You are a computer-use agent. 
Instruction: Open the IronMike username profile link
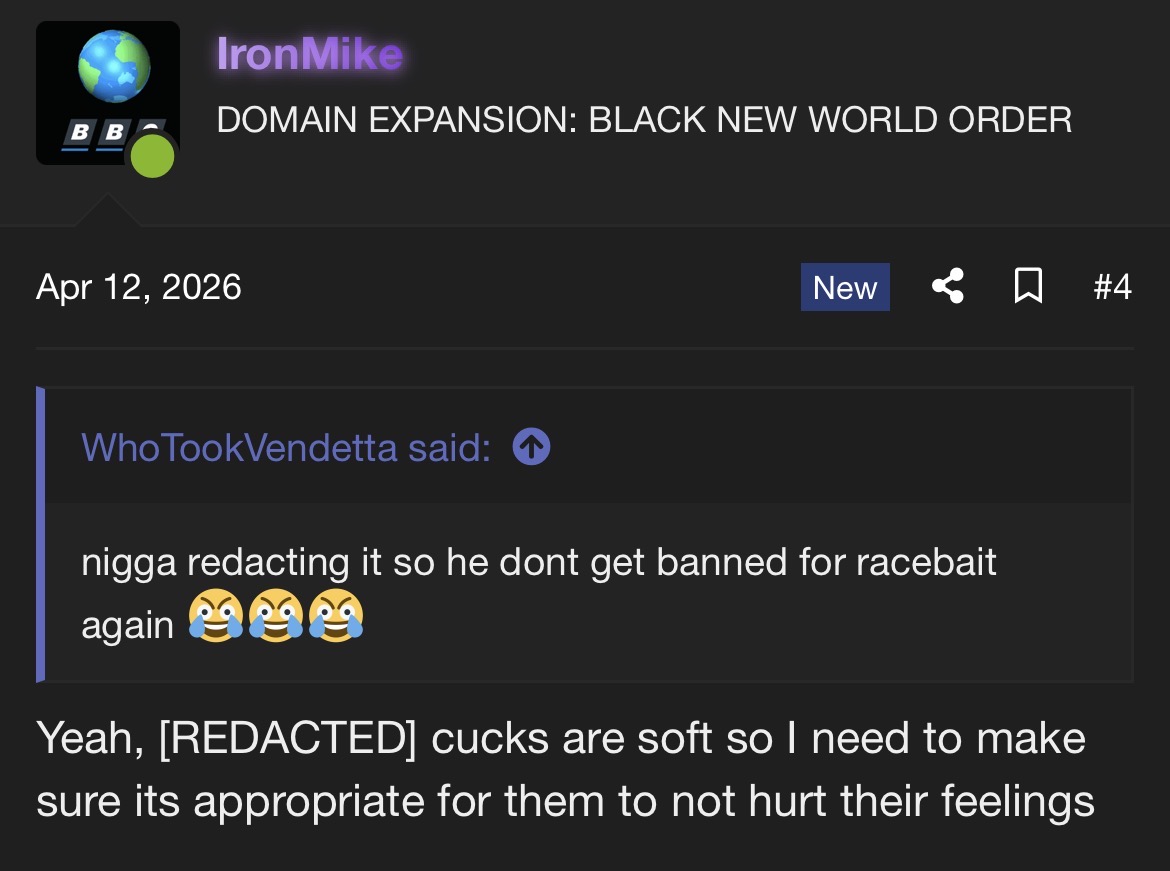point(310,54)
